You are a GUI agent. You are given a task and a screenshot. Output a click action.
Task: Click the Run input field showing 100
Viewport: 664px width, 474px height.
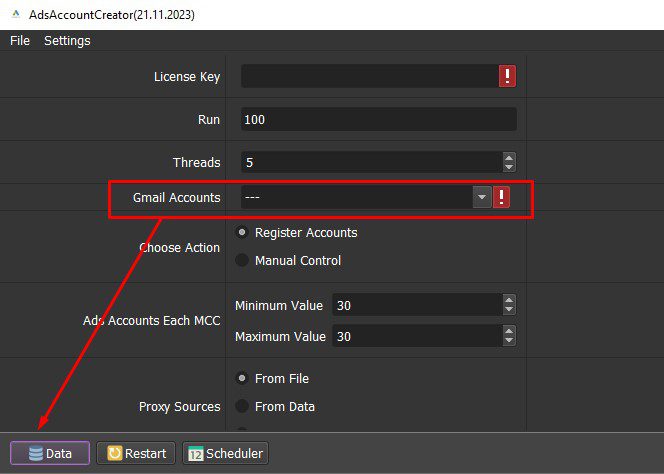coord(379,119)
